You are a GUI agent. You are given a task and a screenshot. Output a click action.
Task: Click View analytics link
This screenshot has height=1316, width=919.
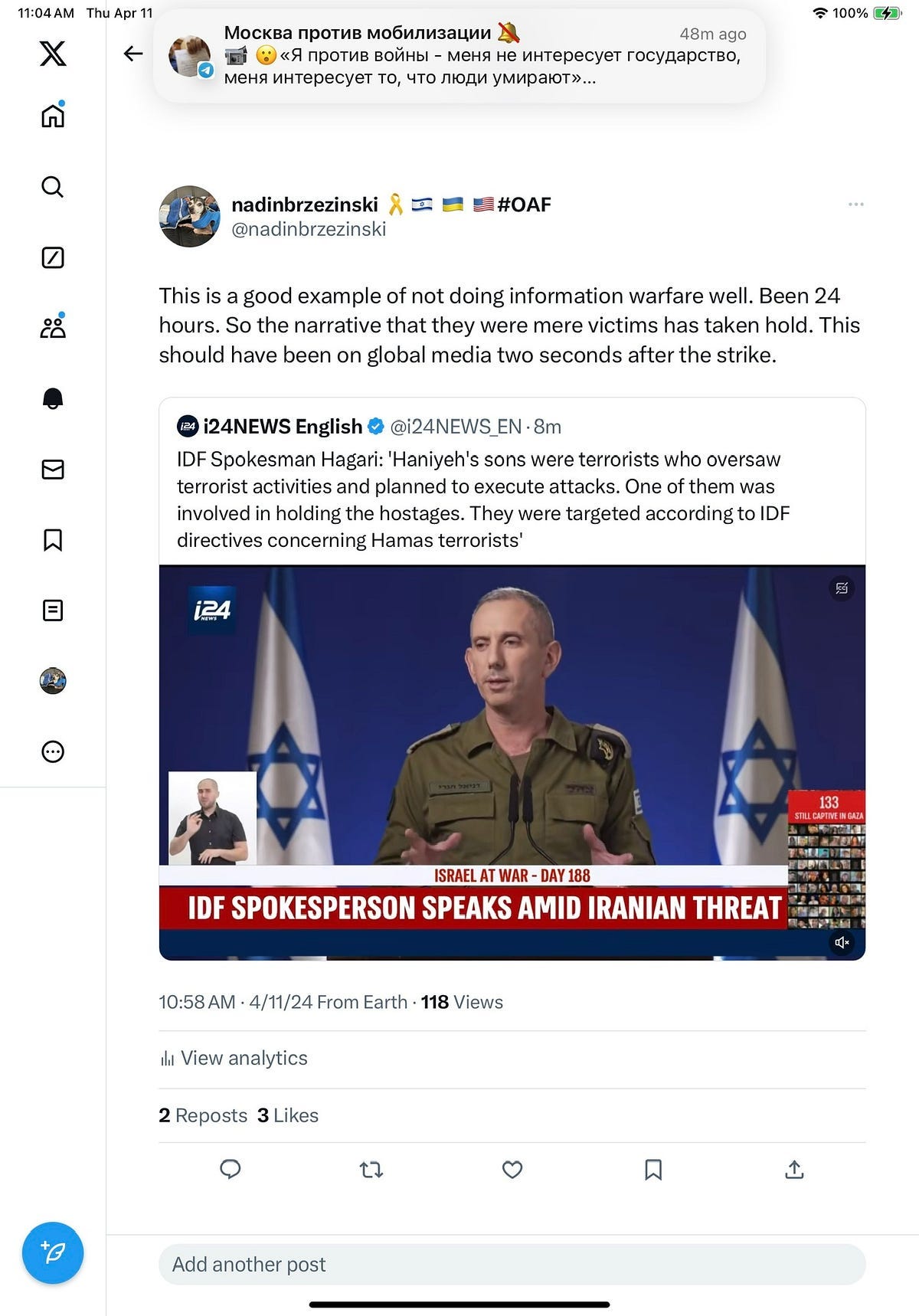234,1059
